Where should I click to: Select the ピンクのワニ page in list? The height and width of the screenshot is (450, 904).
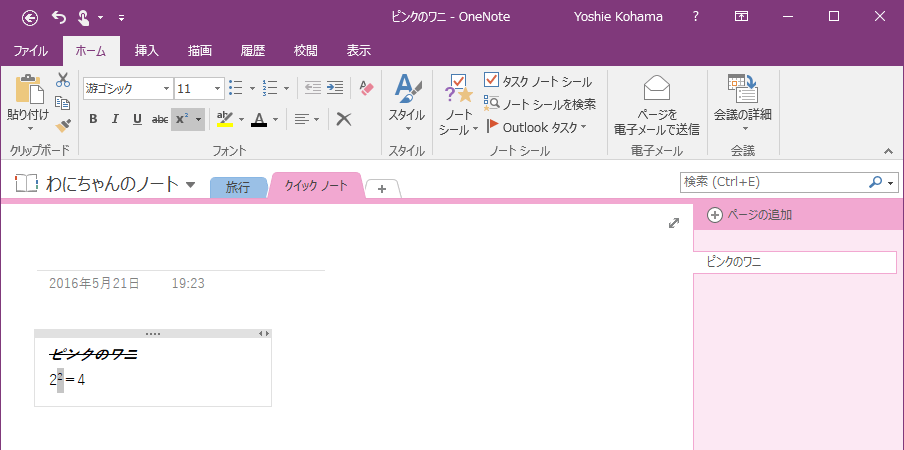coord(794,262)
